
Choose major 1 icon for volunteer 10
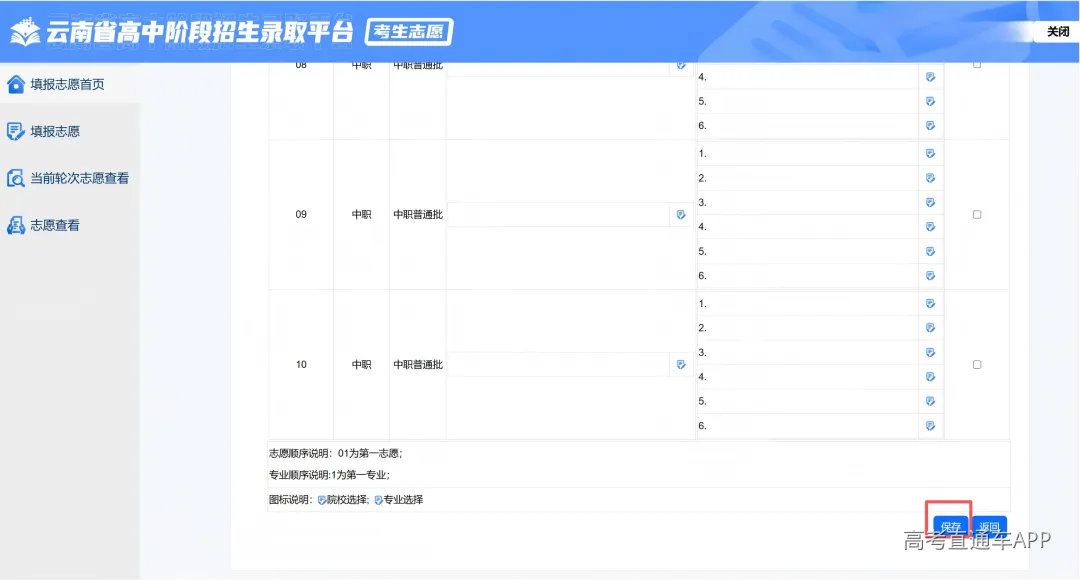(x=930, y=304)
